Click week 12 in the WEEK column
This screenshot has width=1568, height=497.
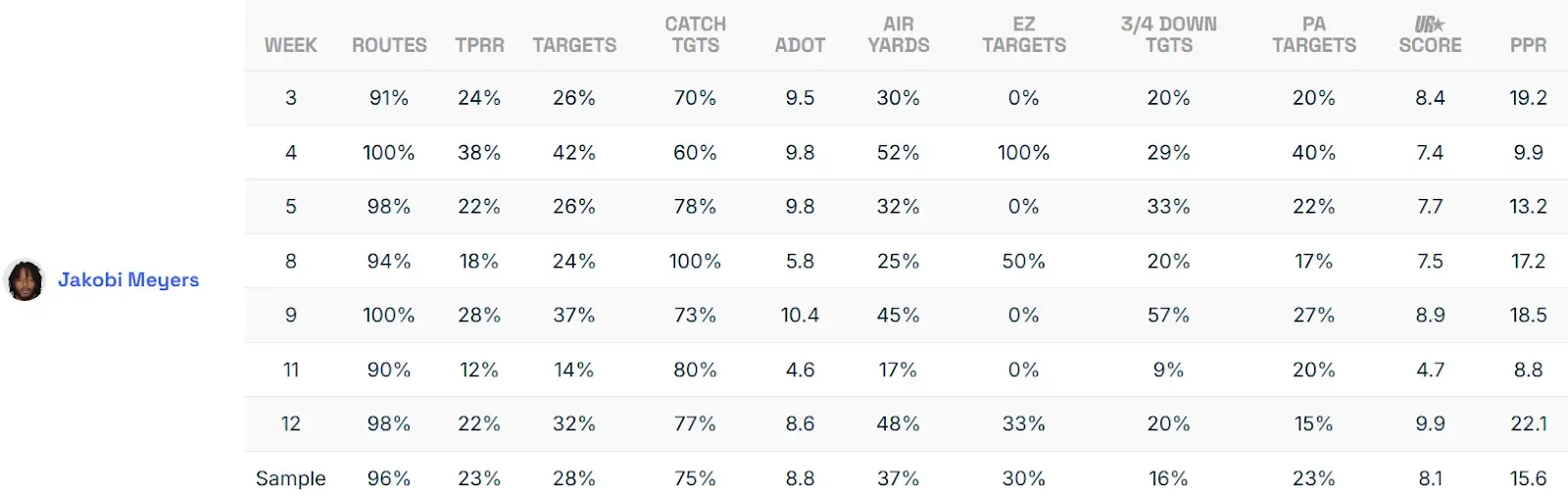tap(291, 423)
